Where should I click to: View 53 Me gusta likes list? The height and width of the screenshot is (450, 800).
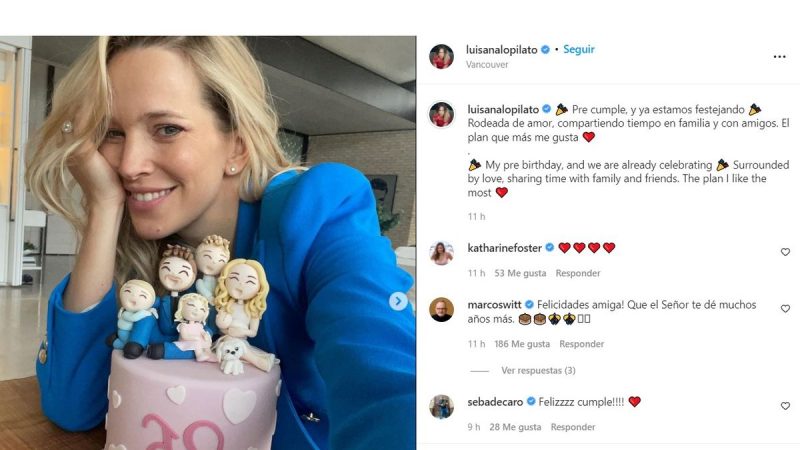520,273
